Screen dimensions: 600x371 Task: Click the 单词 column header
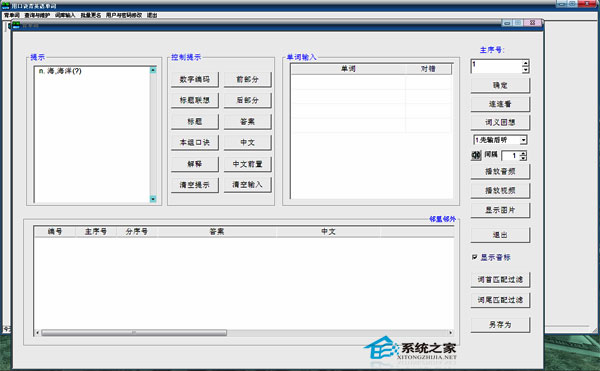[x=348, y=69]
